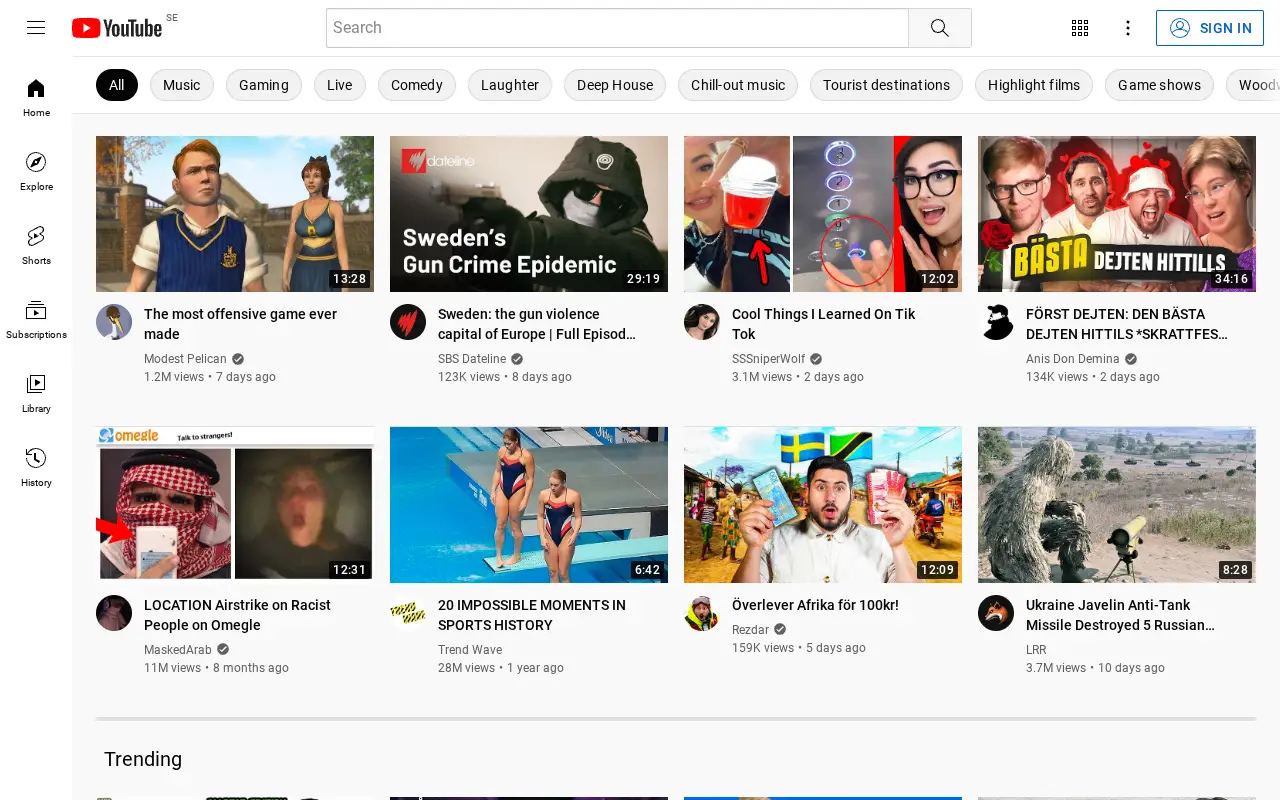Open the diving sports moments thumbnail

coord(529,505)
